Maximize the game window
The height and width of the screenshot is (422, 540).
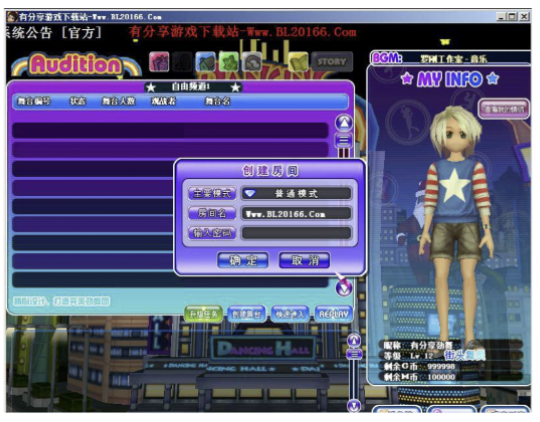pos(512,16)
